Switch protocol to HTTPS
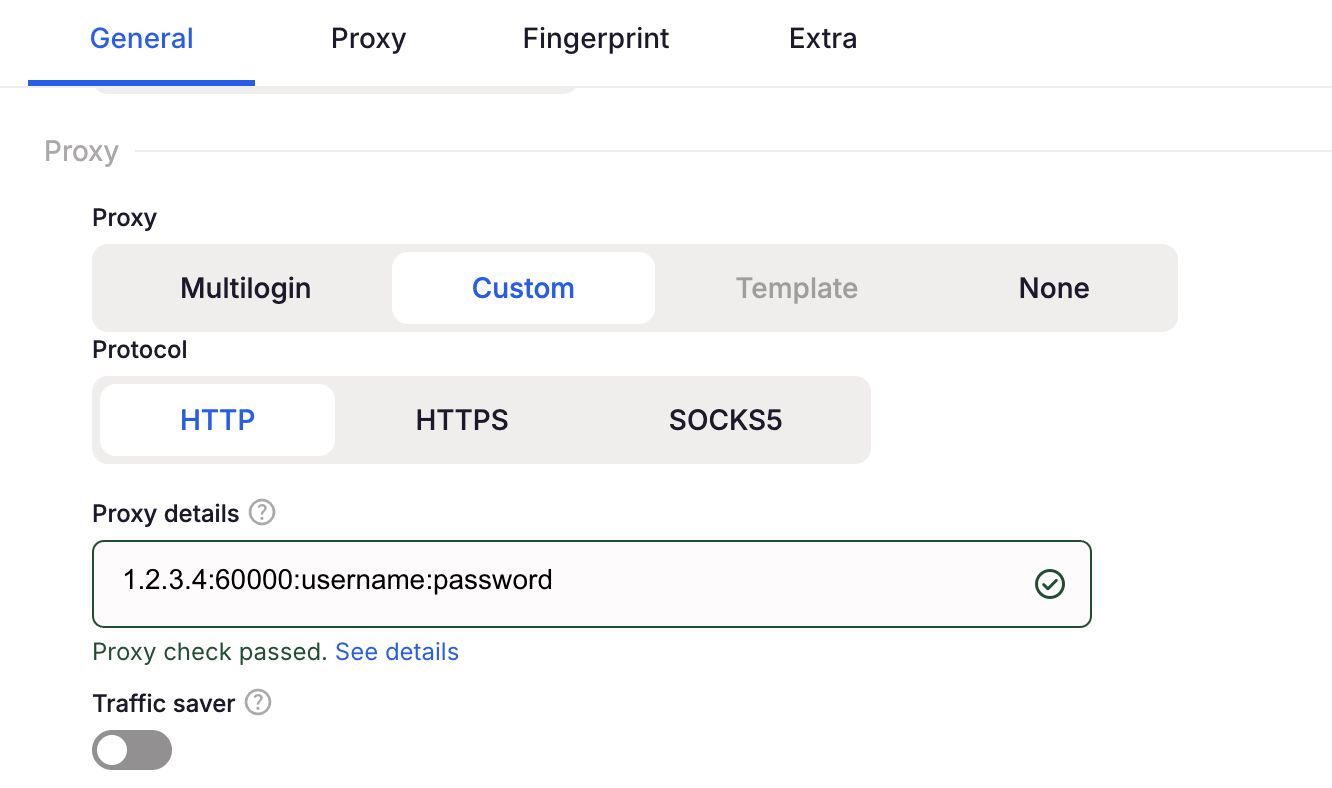The height and width of the screenshot is (788, 1332). click(462, 420)
